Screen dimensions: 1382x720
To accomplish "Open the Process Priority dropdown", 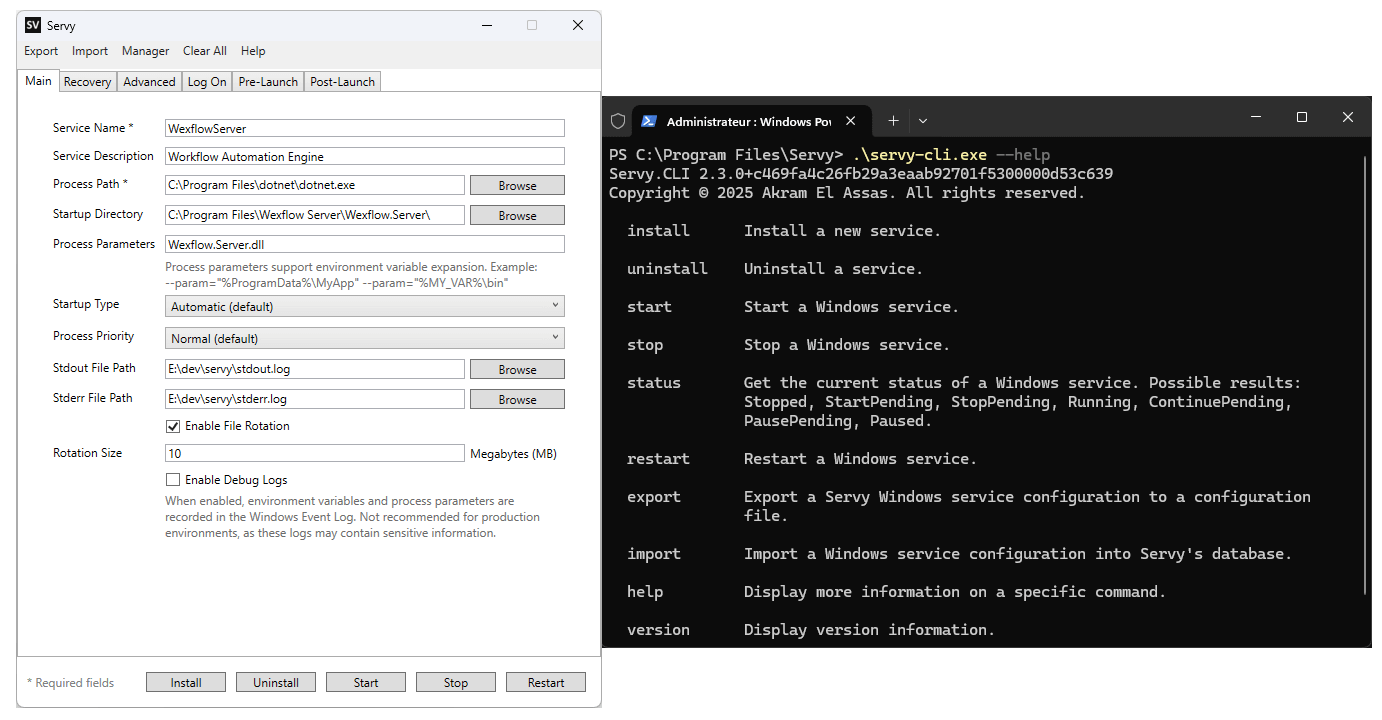I will click(x=555, y=338).
